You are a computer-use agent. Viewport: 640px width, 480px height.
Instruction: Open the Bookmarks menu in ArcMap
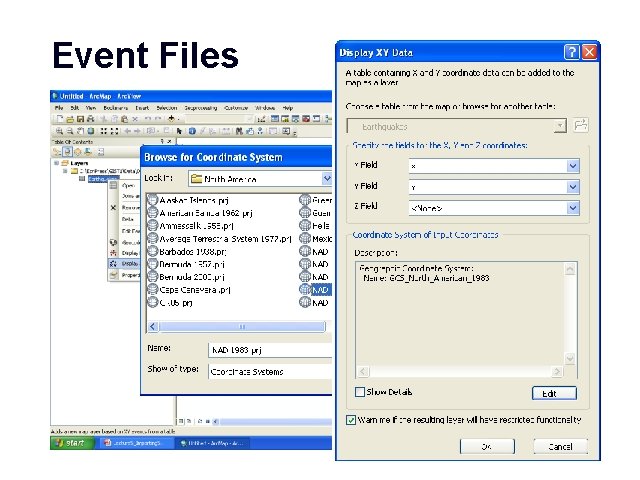click(116, 108)
